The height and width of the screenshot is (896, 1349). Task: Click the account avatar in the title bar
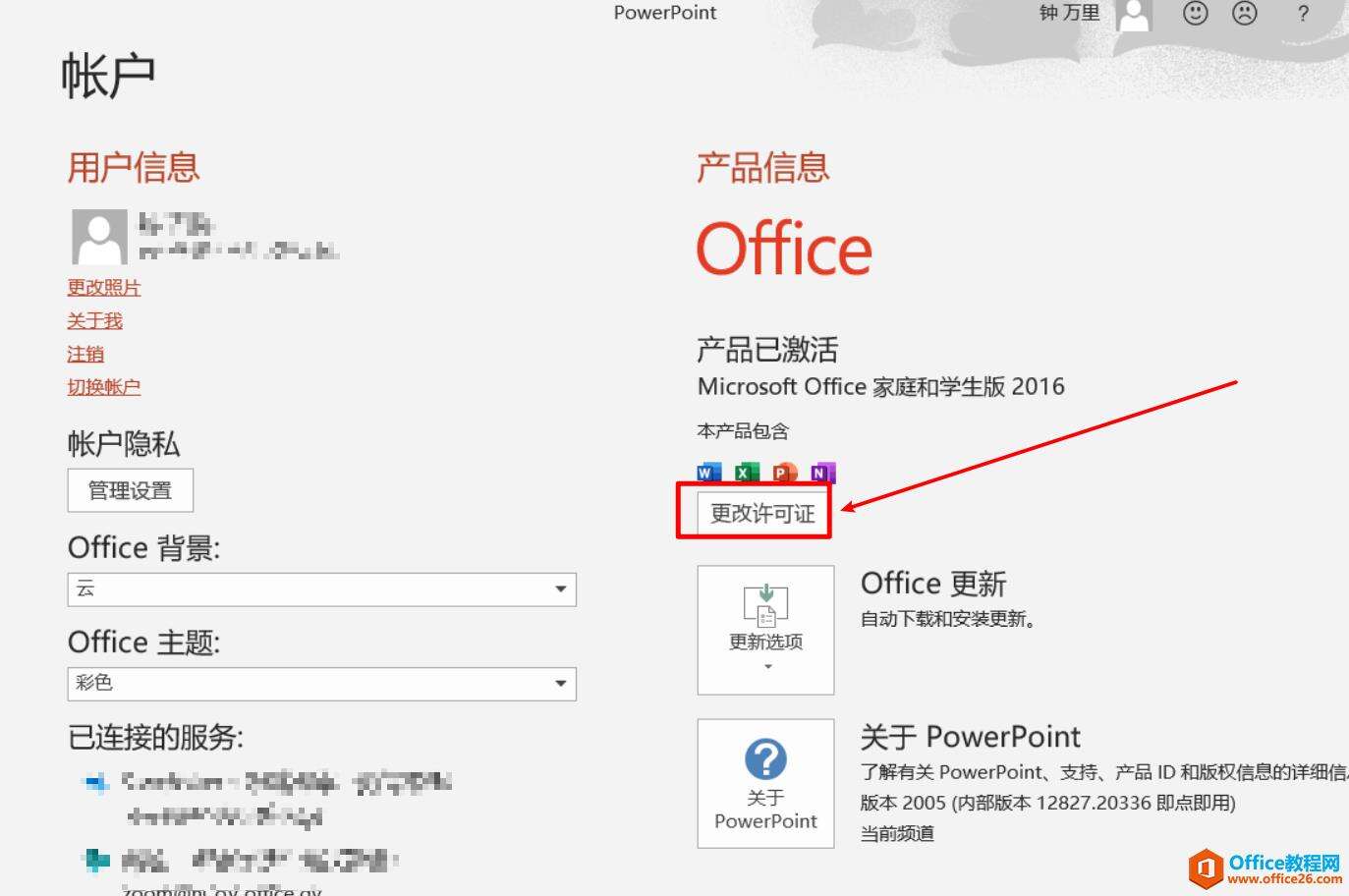pos(1135,15)
